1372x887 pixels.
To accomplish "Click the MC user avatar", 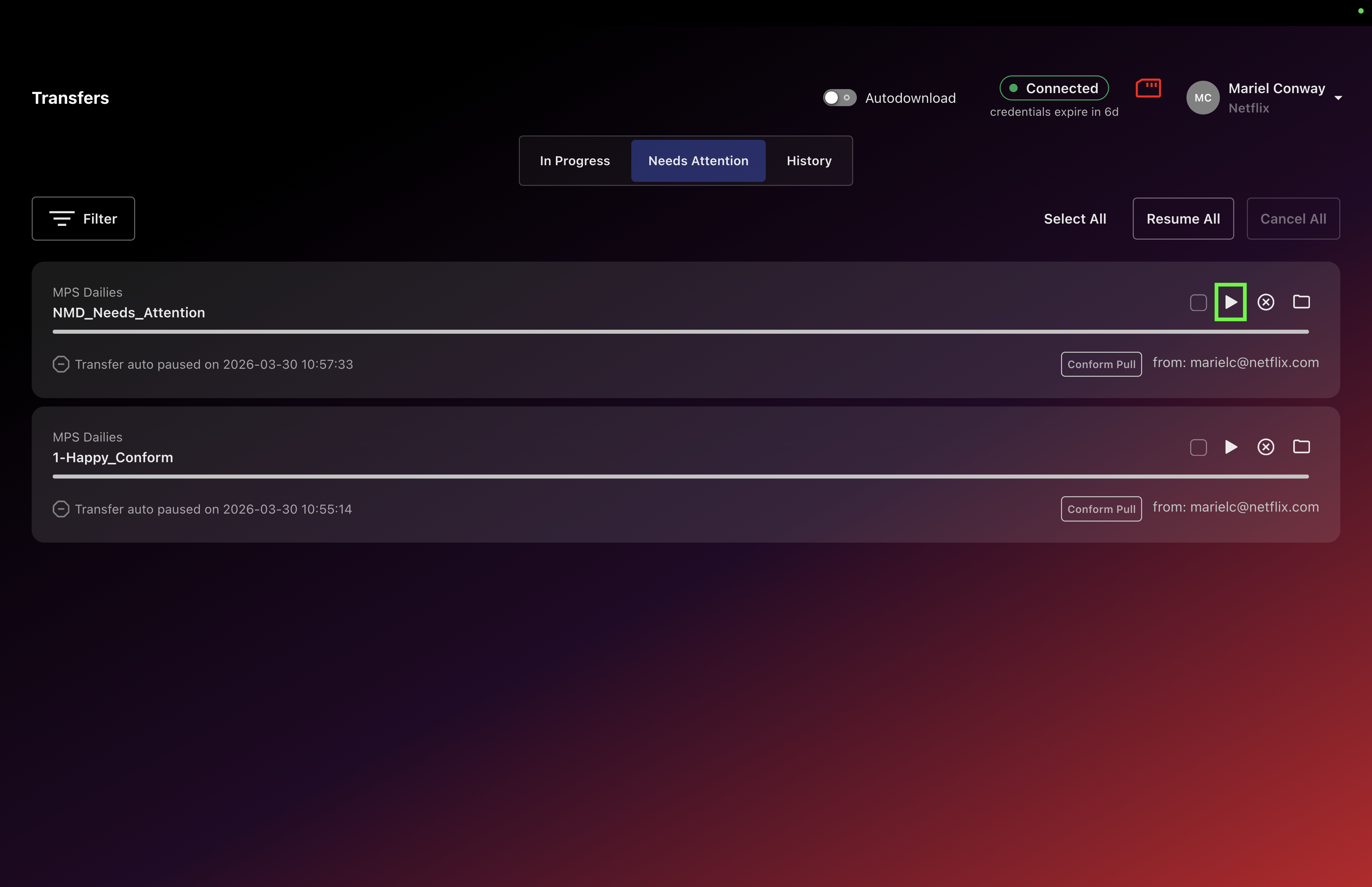I will pos(1203,98).
